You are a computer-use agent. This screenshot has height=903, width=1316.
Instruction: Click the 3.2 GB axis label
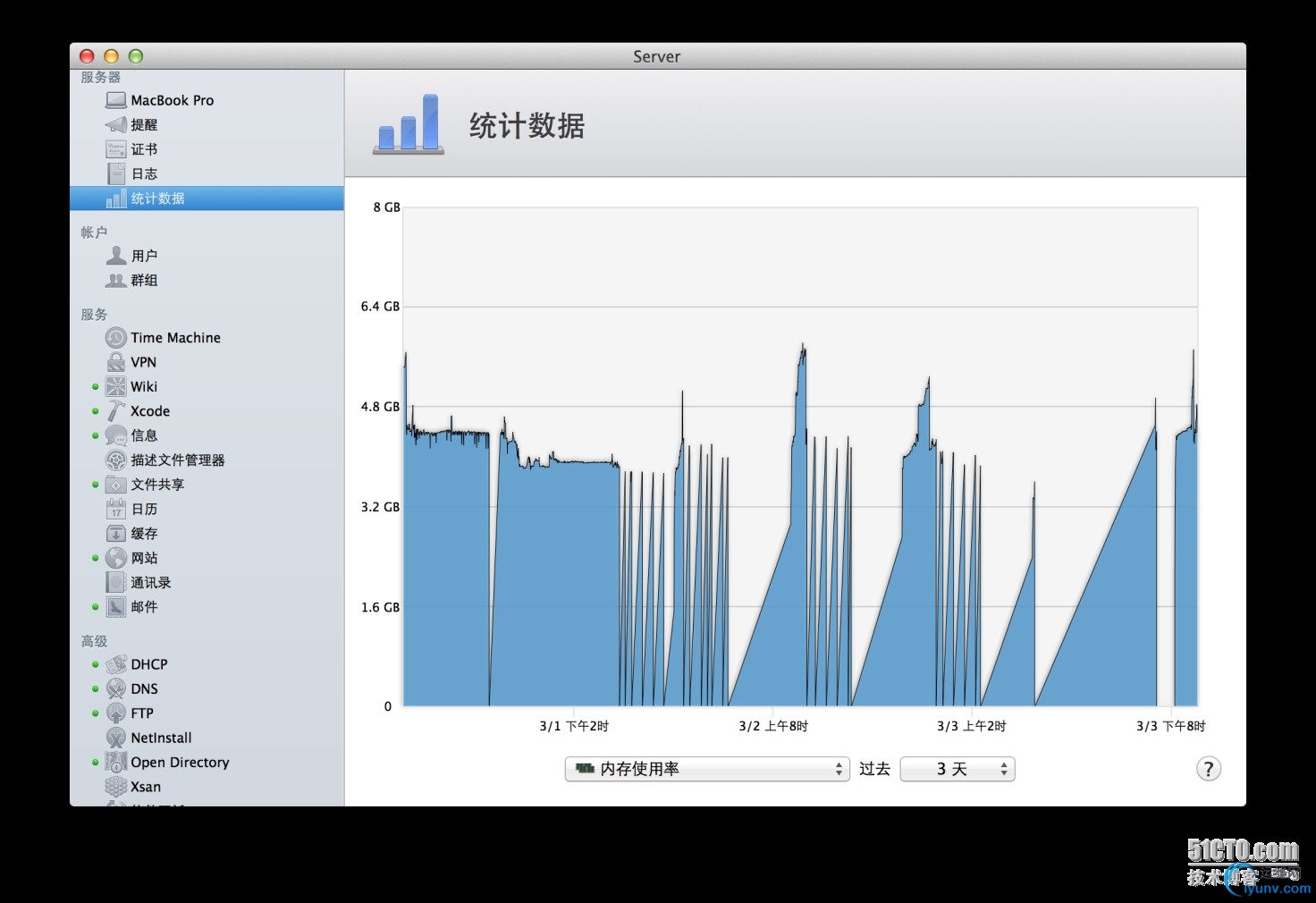tap(380, 507)
